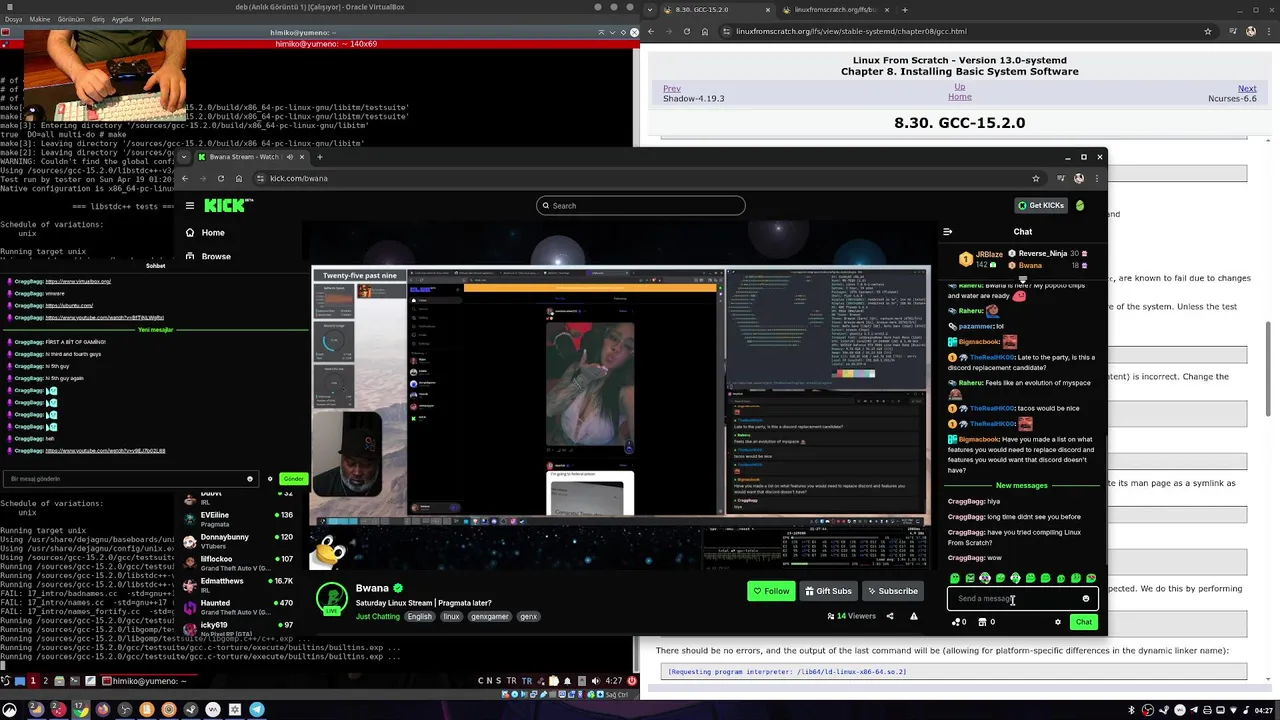Open tab search dropdown in Kick browser
The image size is (1280, 720).
click(x=183, y=157)
